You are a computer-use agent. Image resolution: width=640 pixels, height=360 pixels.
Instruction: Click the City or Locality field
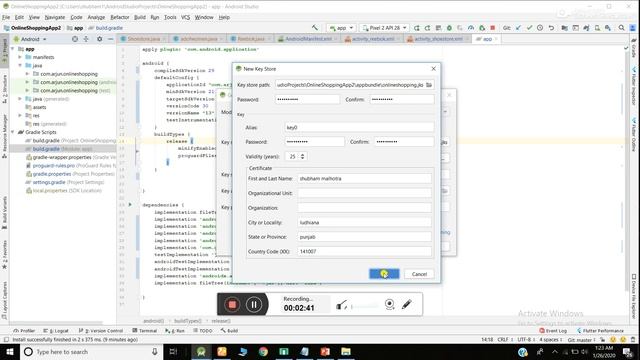(x=364, y=222)
